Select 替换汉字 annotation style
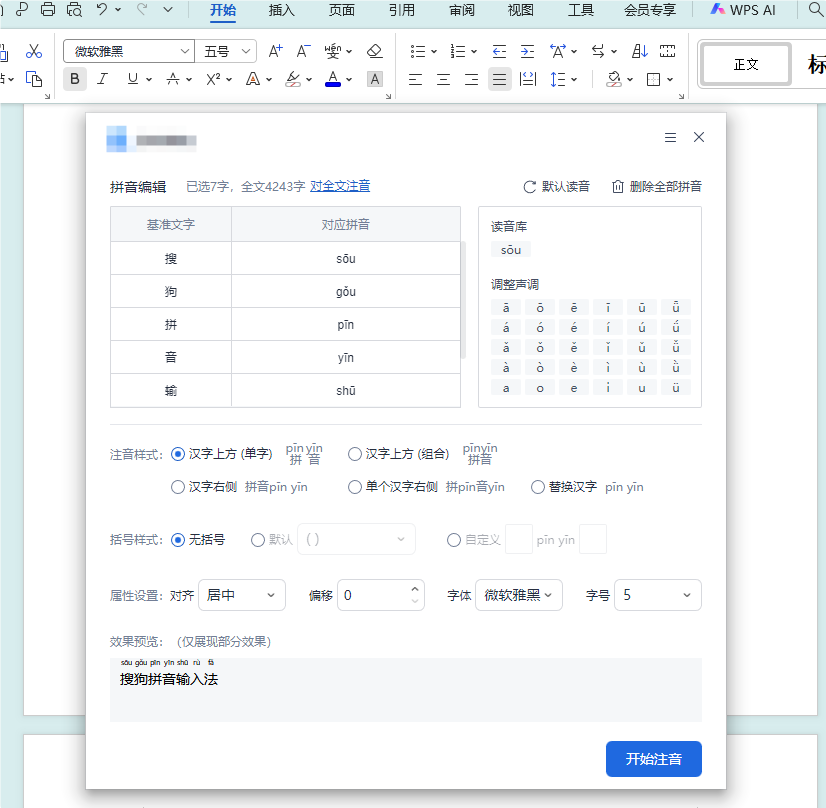 point(538,487)
